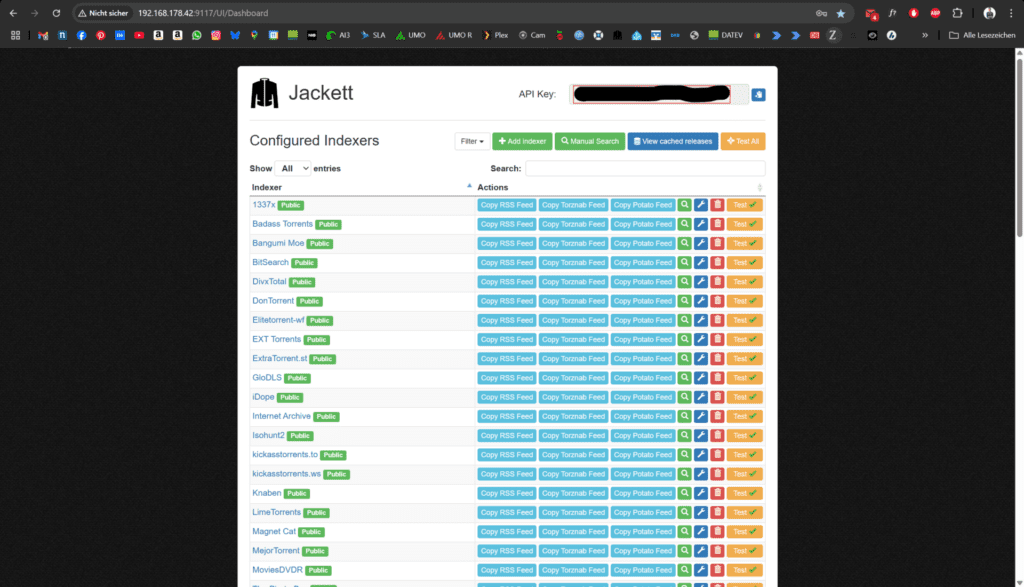
Task: Copy Torznab Feed for Magnet Cat
Action: click(573, 531)
